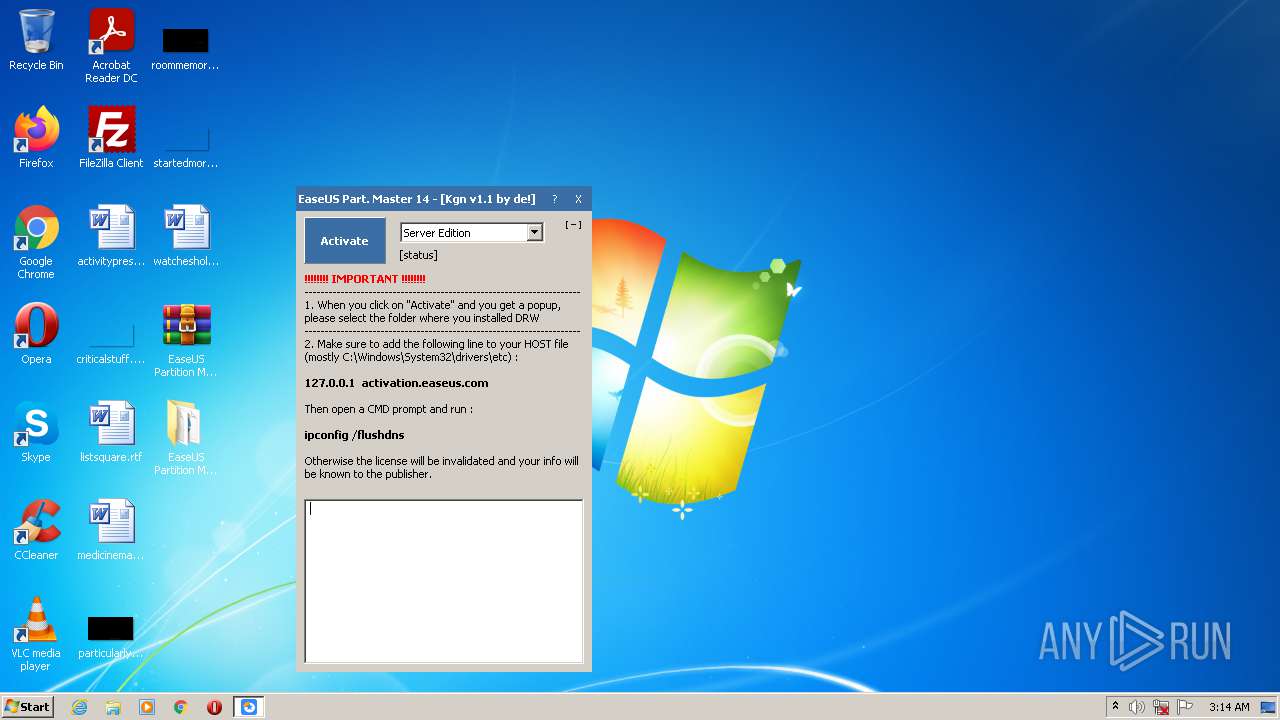Open Acrobat Reader DC desktop icon
The image size is (1280, 720).
pos(111,46)
